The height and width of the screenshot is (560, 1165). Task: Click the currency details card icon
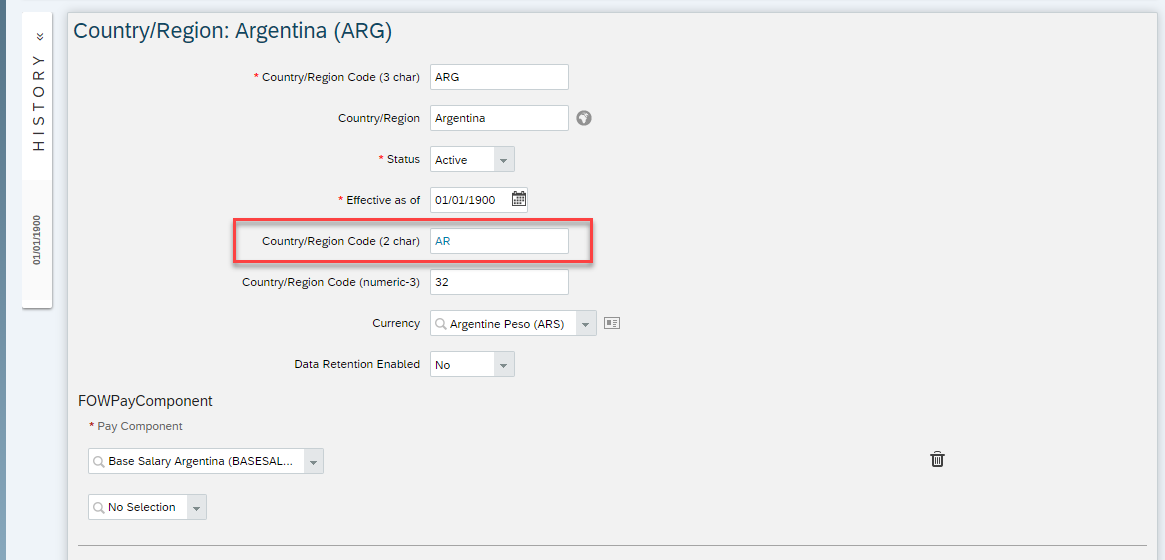point(611,323)
